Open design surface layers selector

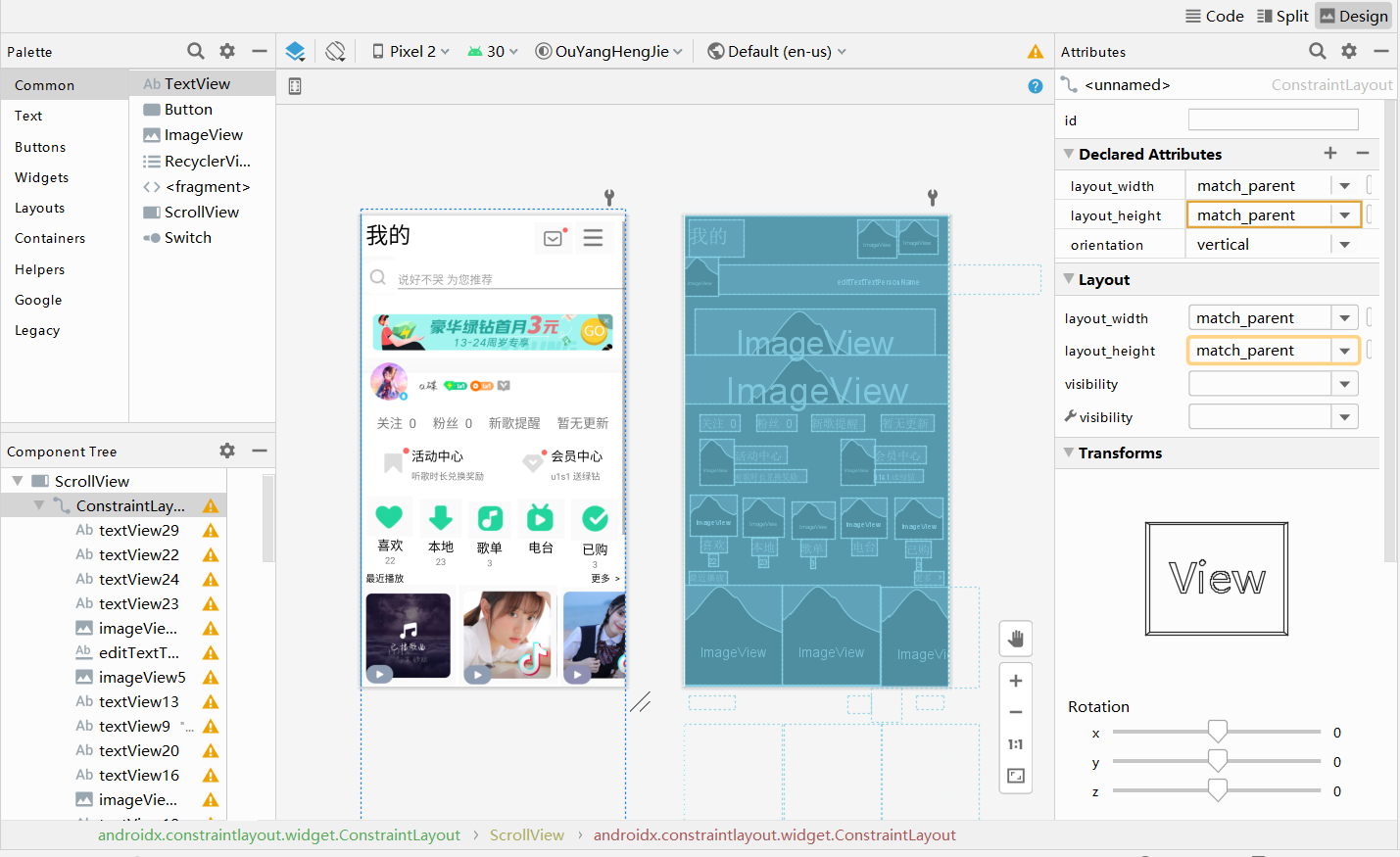click(x=295, y=51)
